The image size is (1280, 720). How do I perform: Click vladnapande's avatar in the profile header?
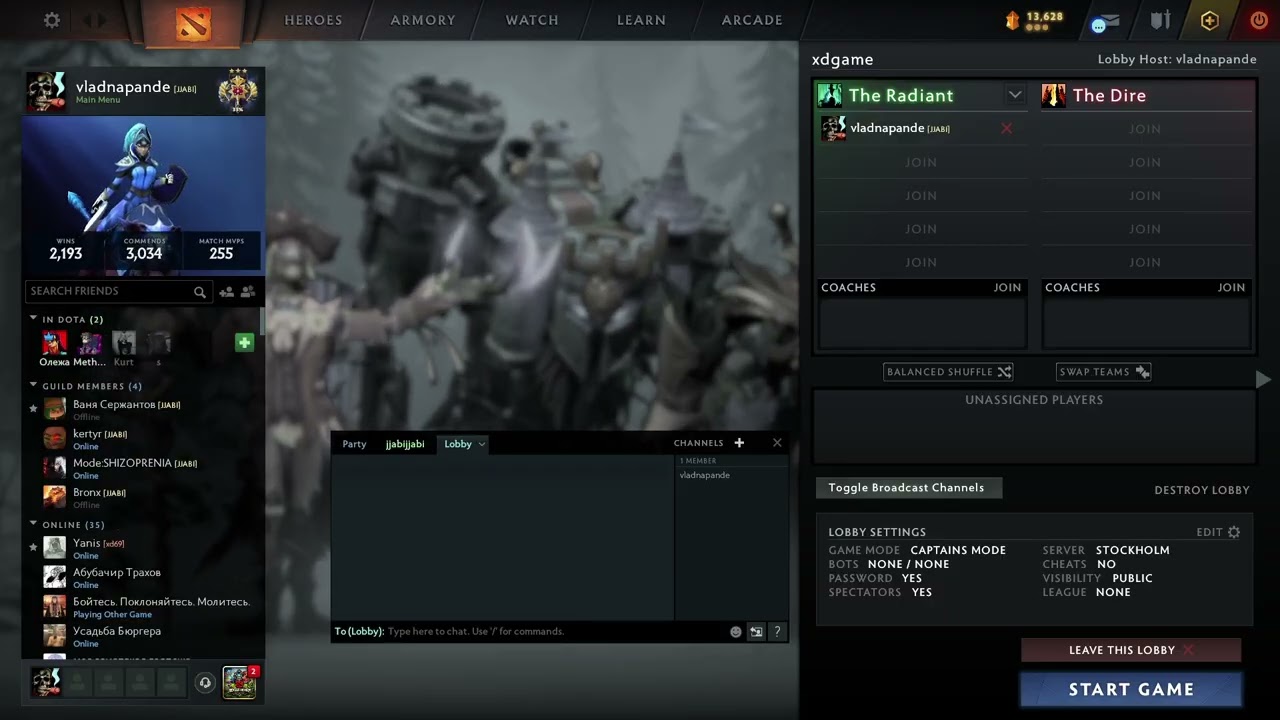47,91
